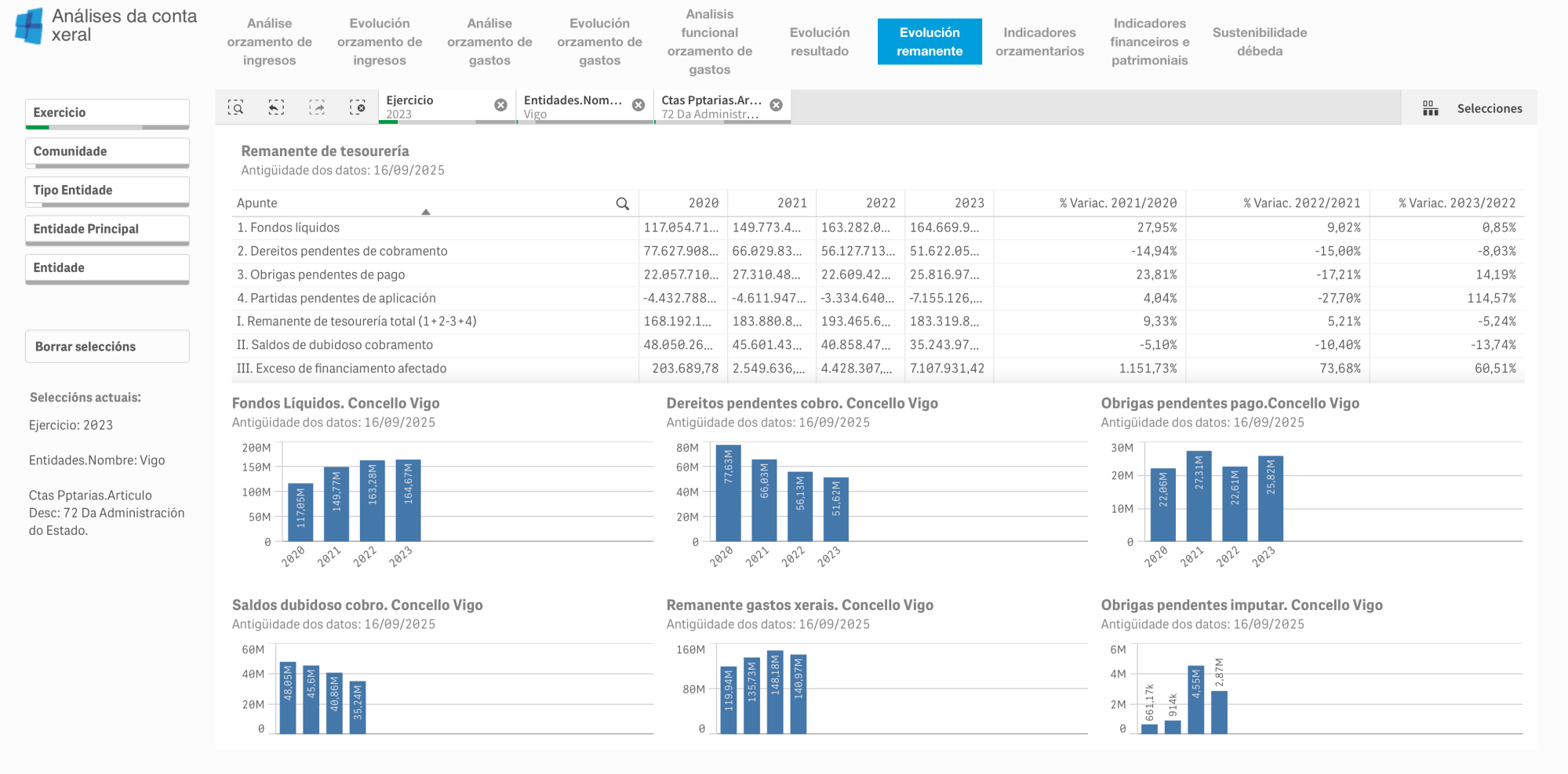Sort table by the Apunte sort arrow
The height and width of the screenshot is (774, 1568).
pos(426,212)
